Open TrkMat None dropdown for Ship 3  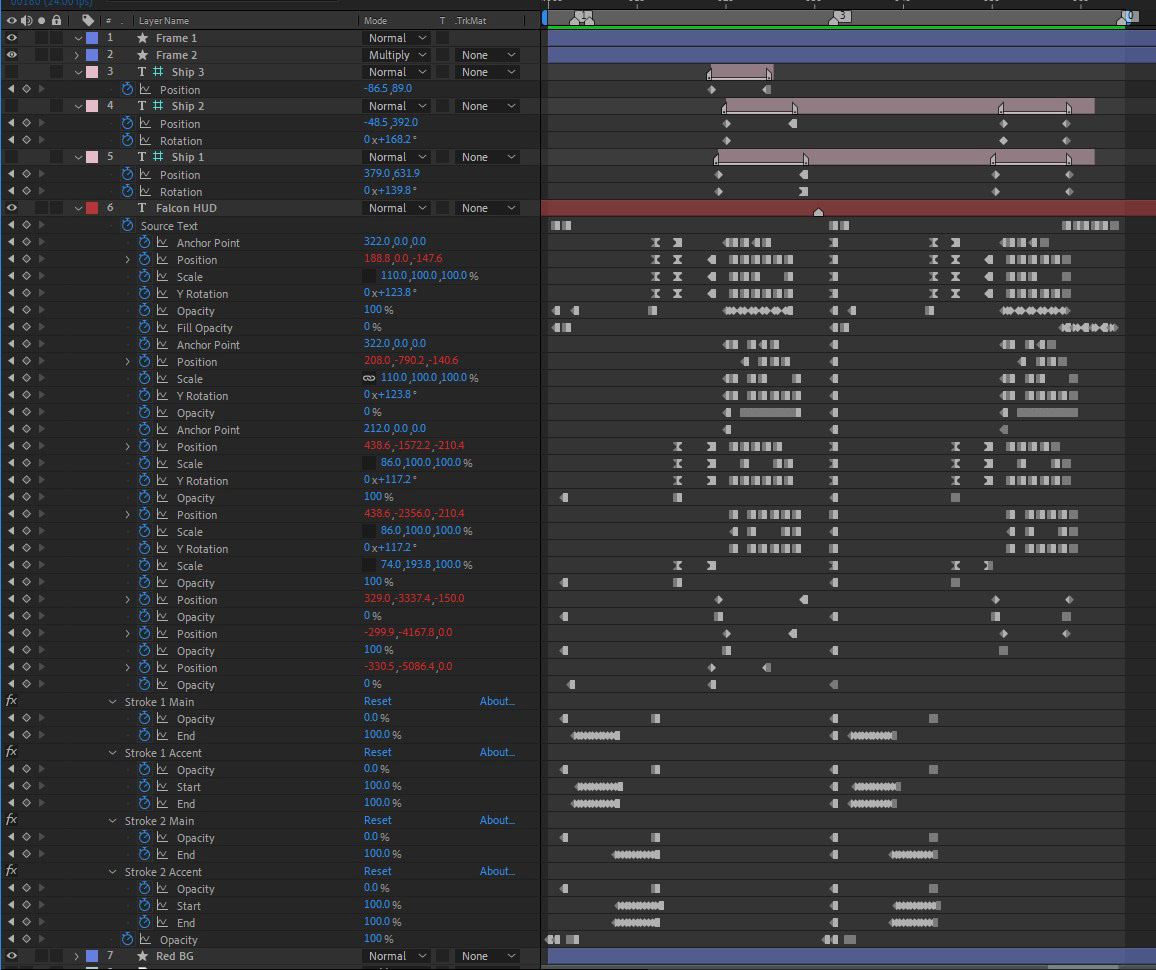coord(487,71)
